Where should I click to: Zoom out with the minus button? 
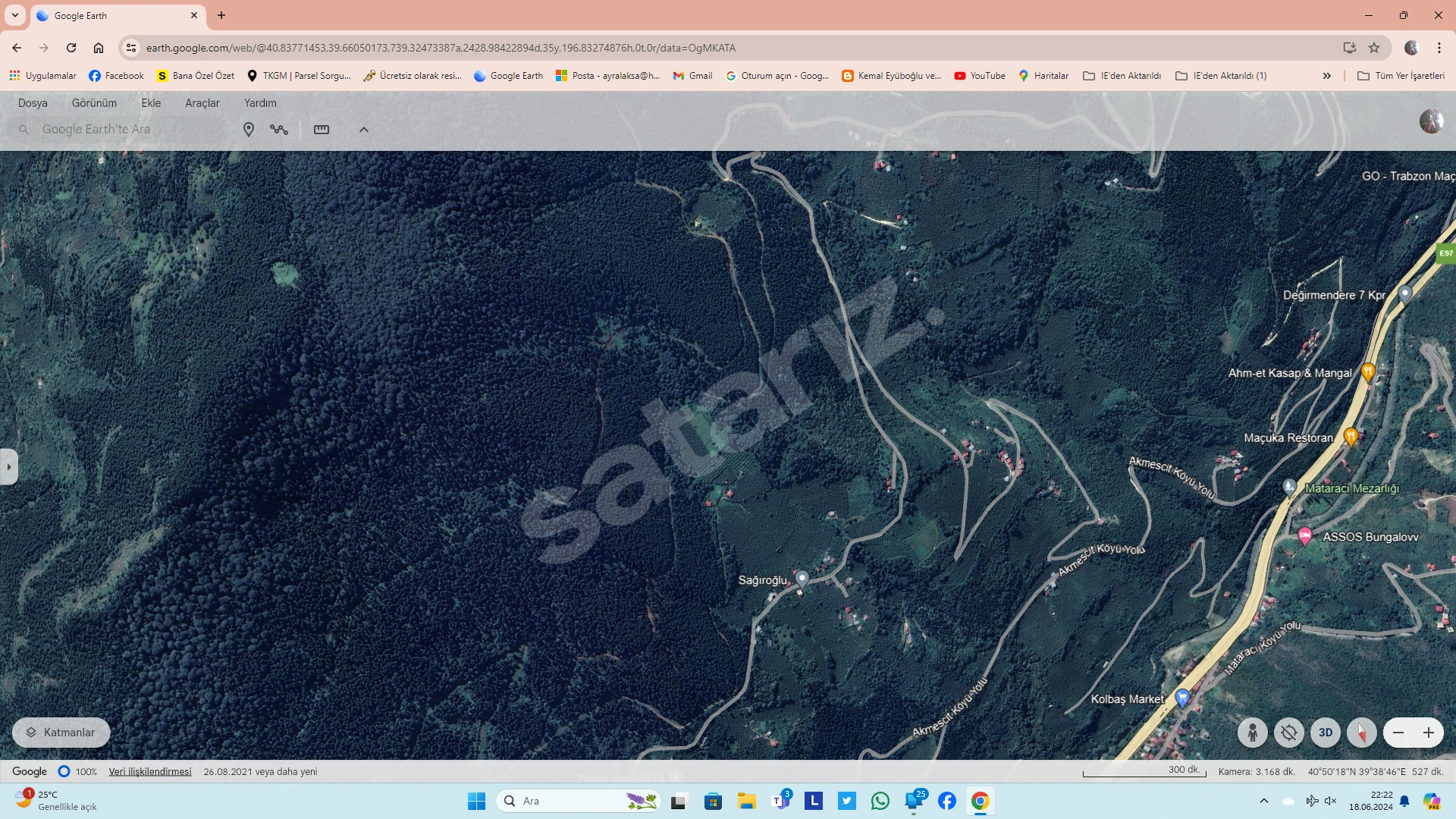[1398, 733]
